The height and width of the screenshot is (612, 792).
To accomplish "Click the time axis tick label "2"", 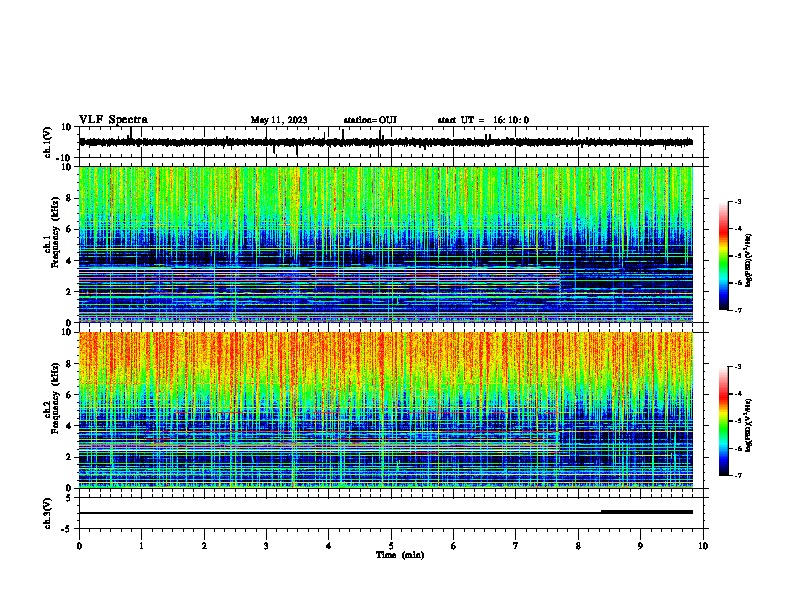I will click(x=204, y=546).
